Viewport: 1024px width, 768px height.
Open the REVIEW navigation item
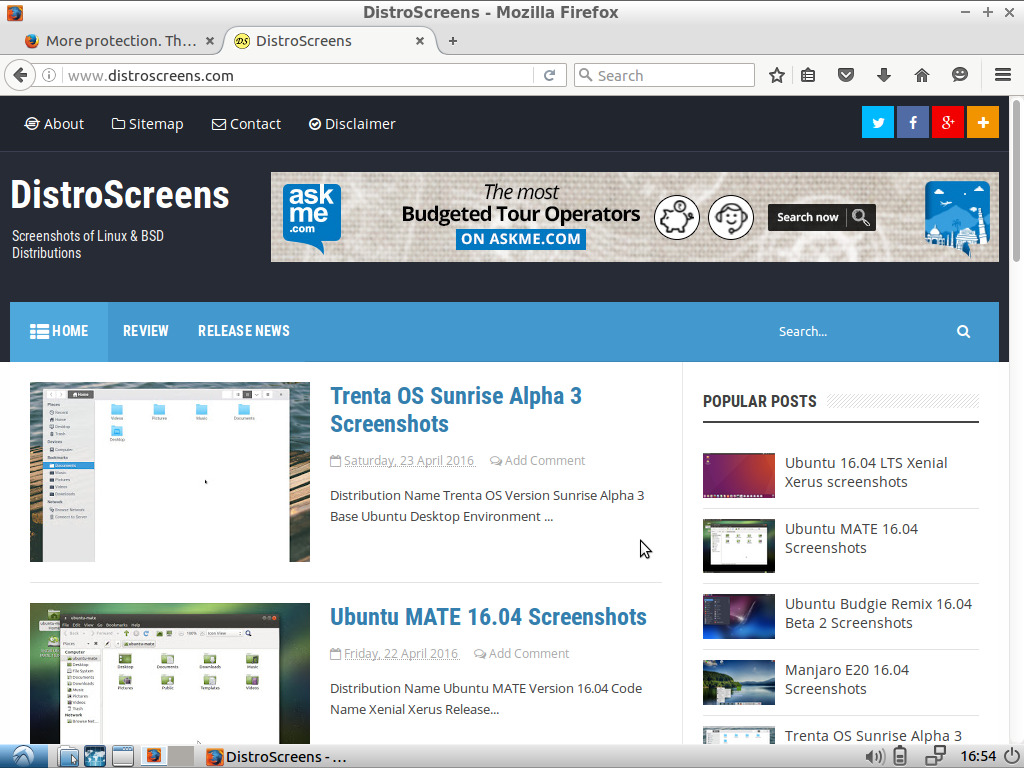coord(146,331)
